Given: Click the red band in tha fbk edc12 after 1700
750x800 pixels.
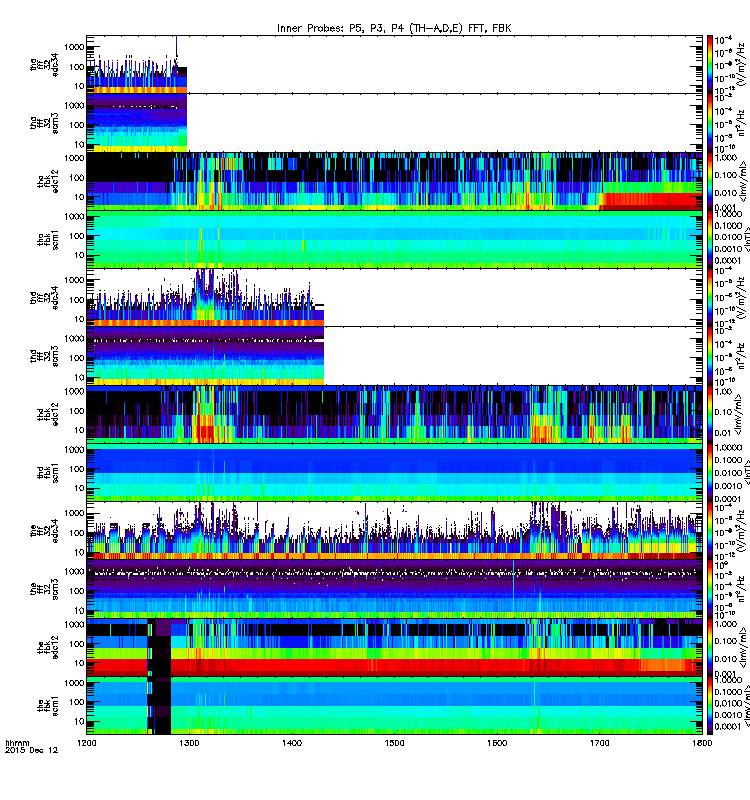Looking at the screenshot, I should [652, 200].
